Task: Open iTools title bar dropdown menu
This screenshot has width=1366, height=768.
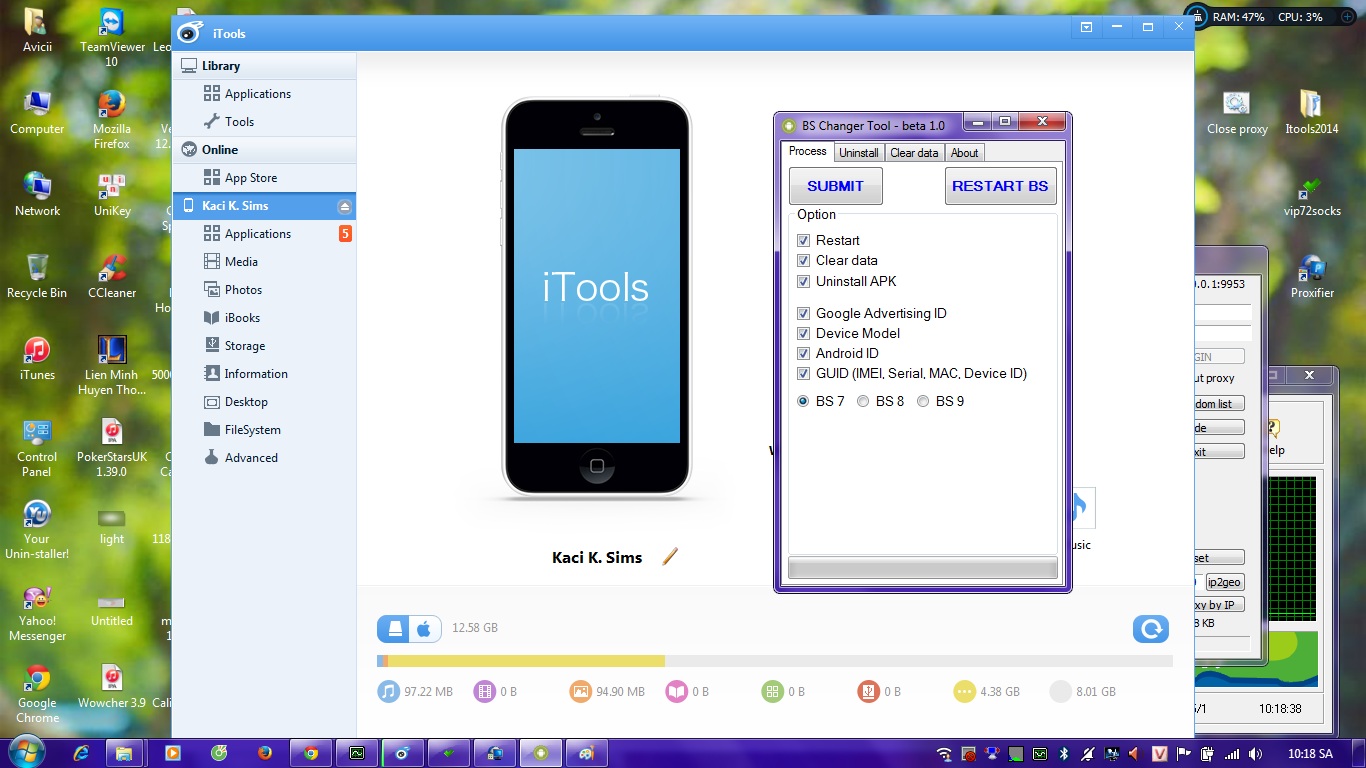Action: (1086, 27)
